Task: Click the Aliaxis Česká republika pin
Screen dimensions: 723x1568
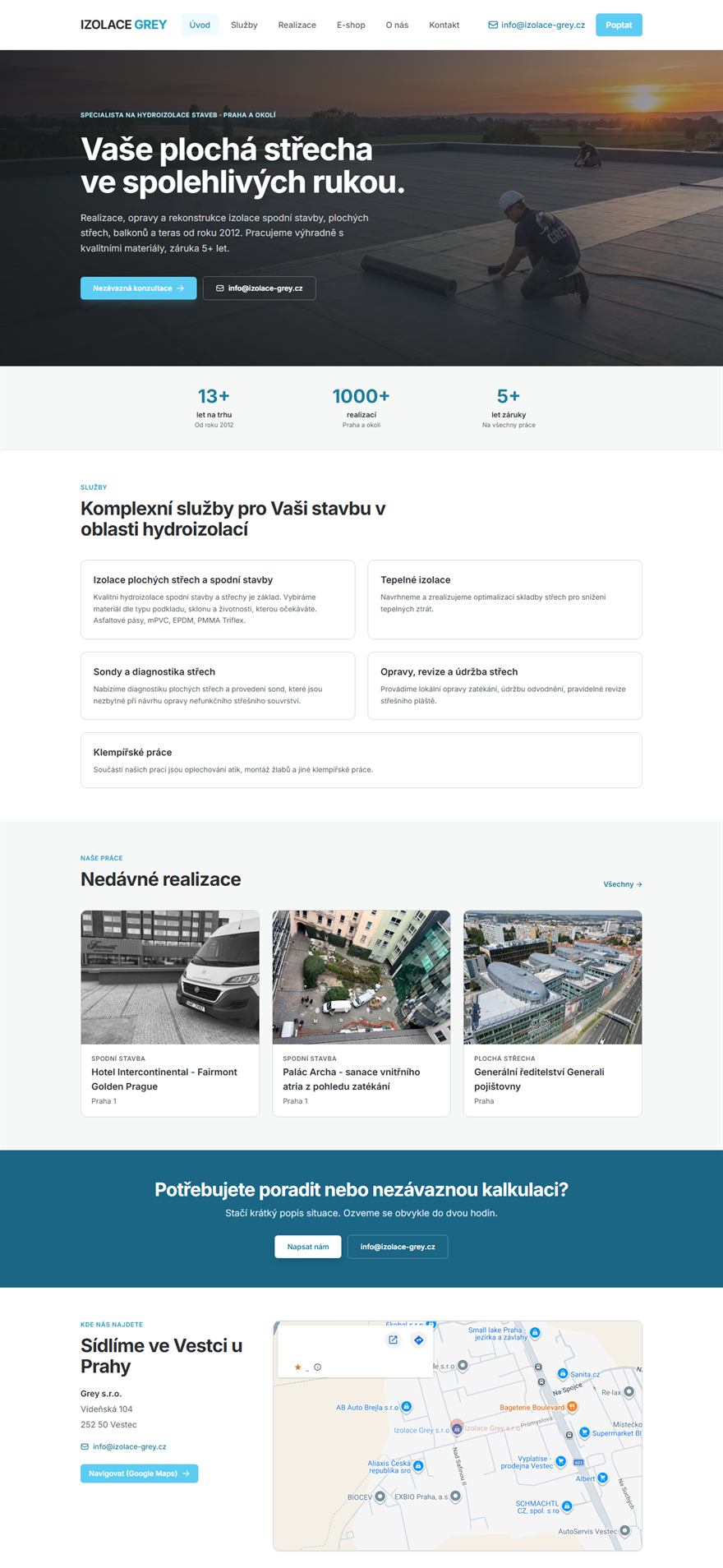Action: 418,1466
